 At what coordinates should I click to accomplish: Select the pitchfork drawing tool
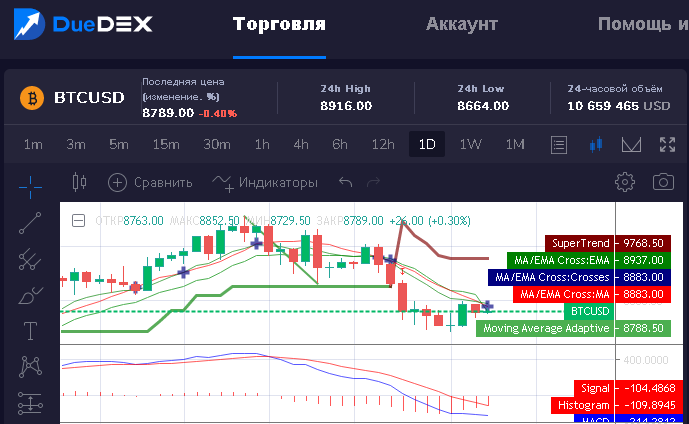pyautogui.click(x=30, y=259)
